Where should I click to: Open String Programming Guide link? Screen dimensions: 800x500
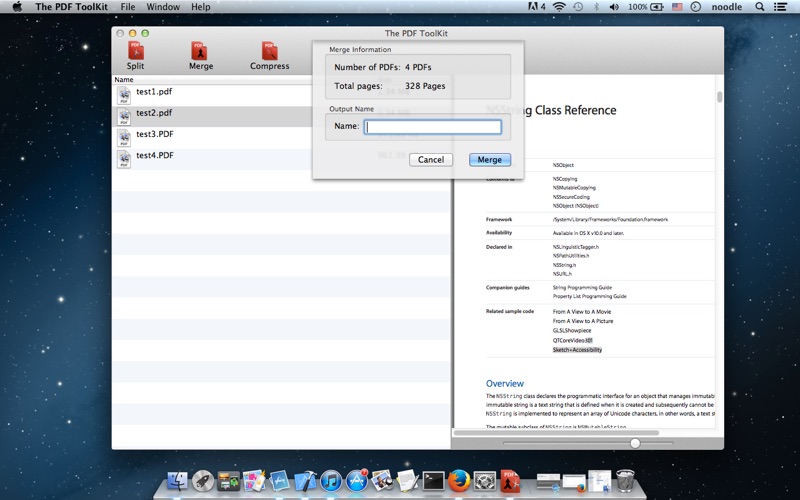(x=582, y=288)
